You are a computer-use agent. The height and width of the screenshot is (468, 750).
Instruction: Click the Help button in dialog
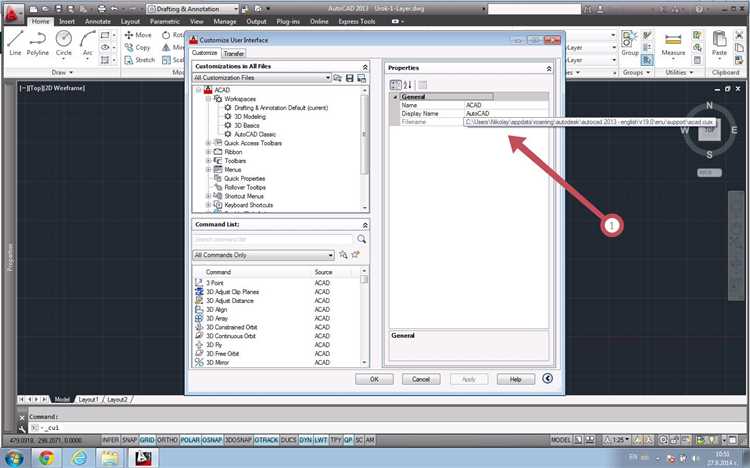pos(516,379)
